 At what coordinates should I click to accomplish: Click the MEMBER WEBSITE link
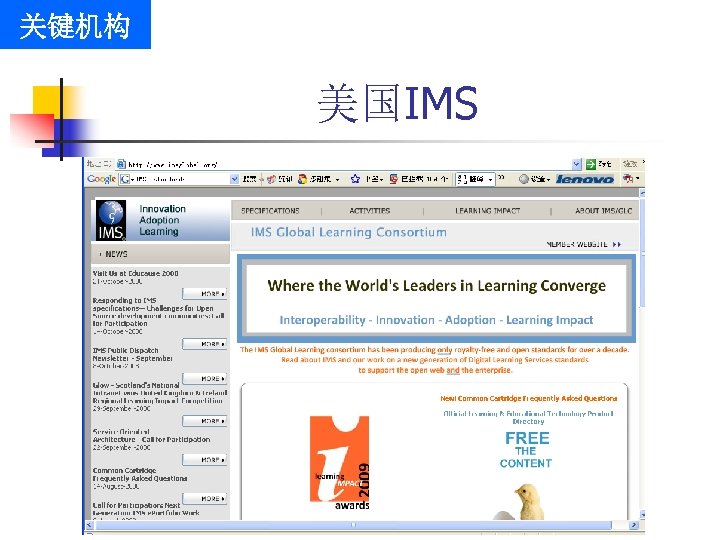(584, 244)
